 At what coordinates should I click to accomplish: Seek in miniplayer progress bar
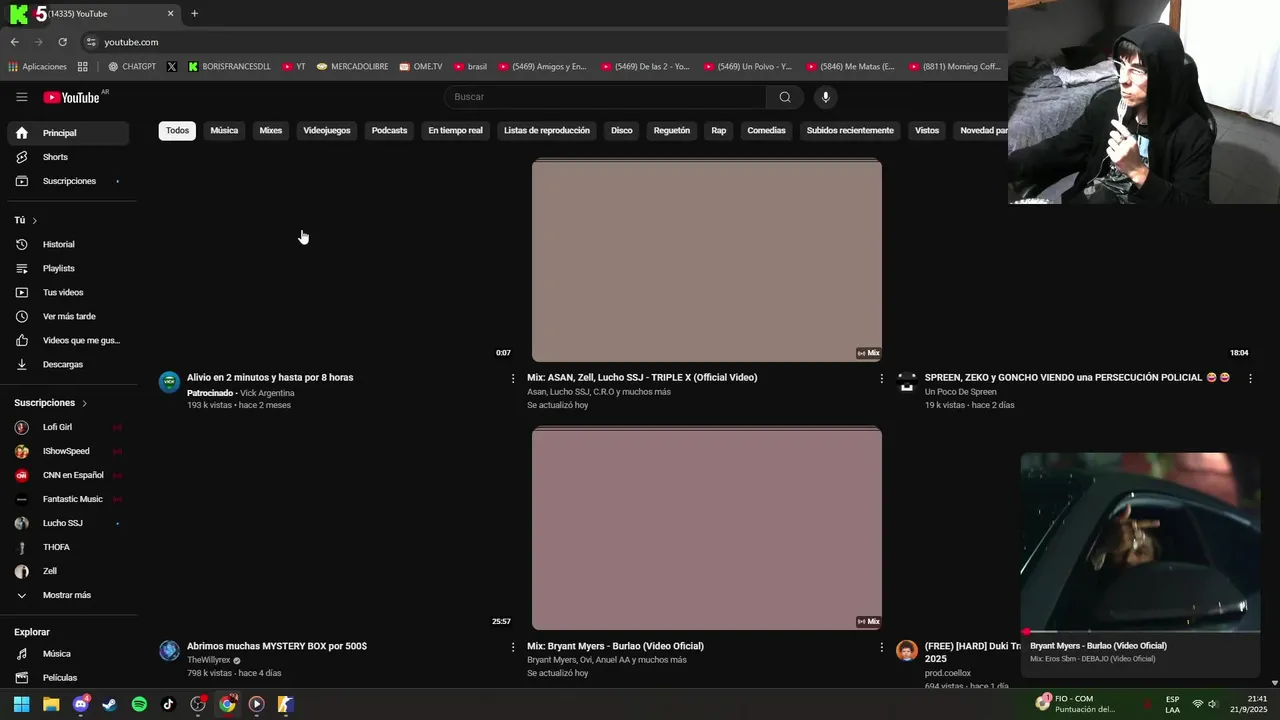point(1140,632)
